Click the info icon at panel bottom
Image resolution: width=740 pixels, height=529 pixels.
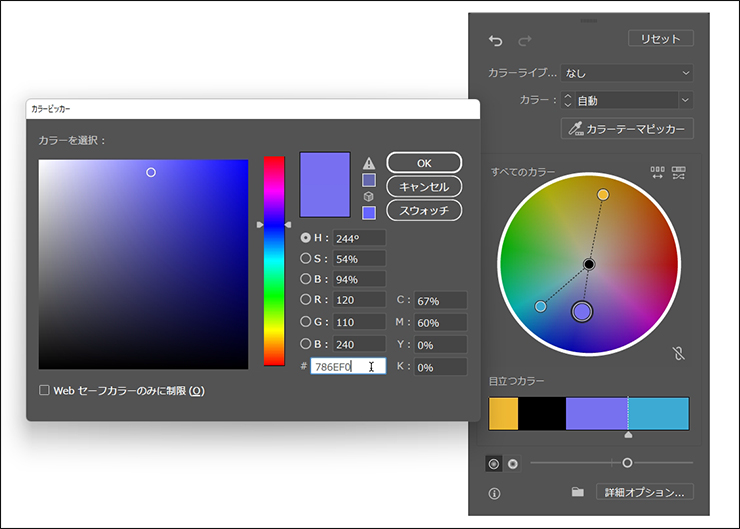(x=494, y=493)
